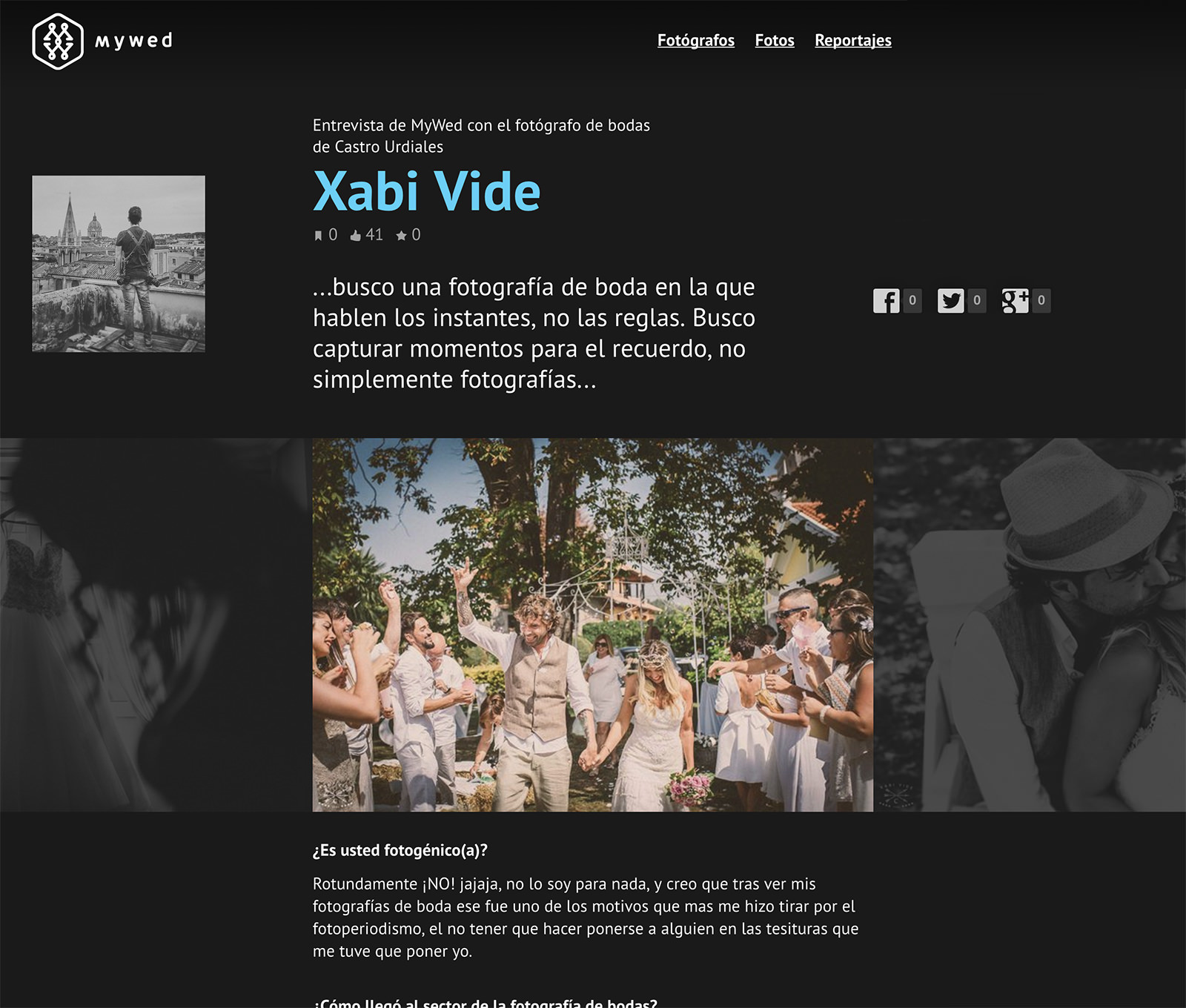Click the Twitter share count badge
Viewport: 1186px width, 1008px height.
pos(977,300)
